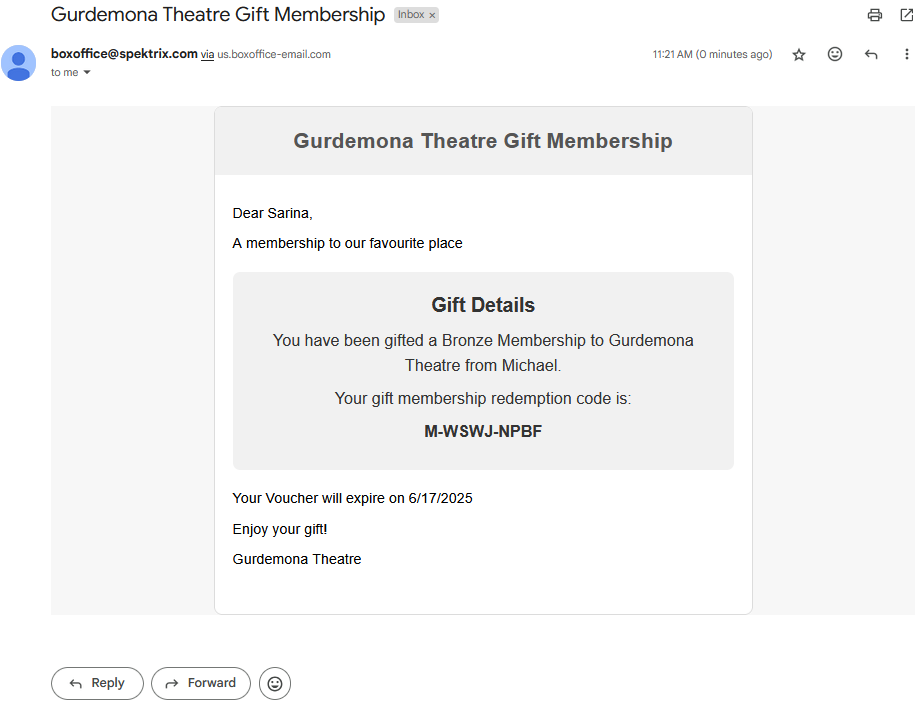Click the email subject title at top
The width and height of the screenshot is (916, 714).
coord(218,15)
